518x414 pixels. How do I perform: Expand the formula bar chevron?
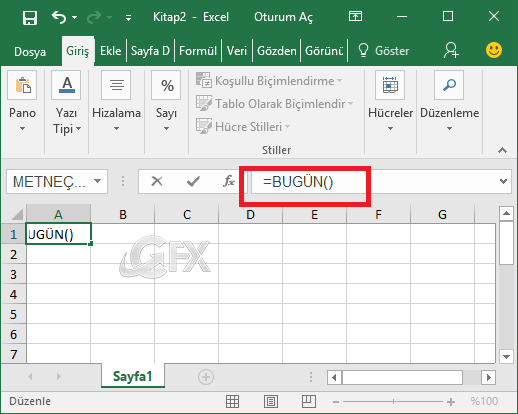point(503,181)
